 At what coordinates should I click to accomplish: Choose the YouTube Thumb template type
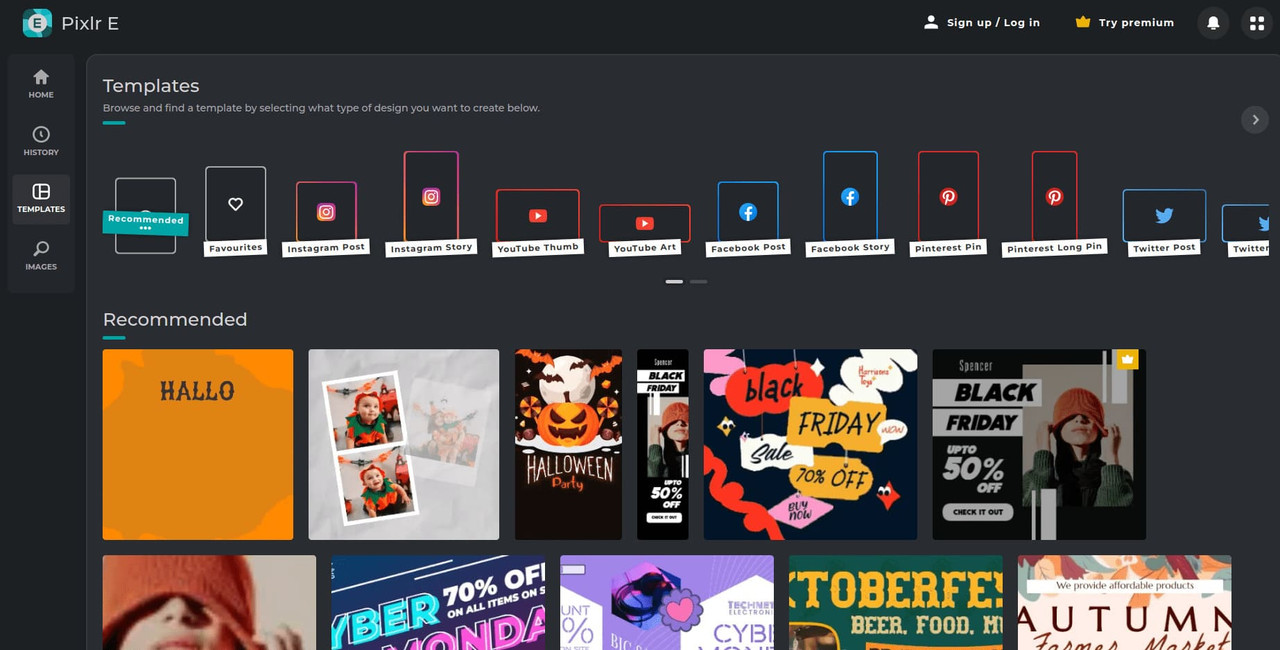click(x=538, y=222)
